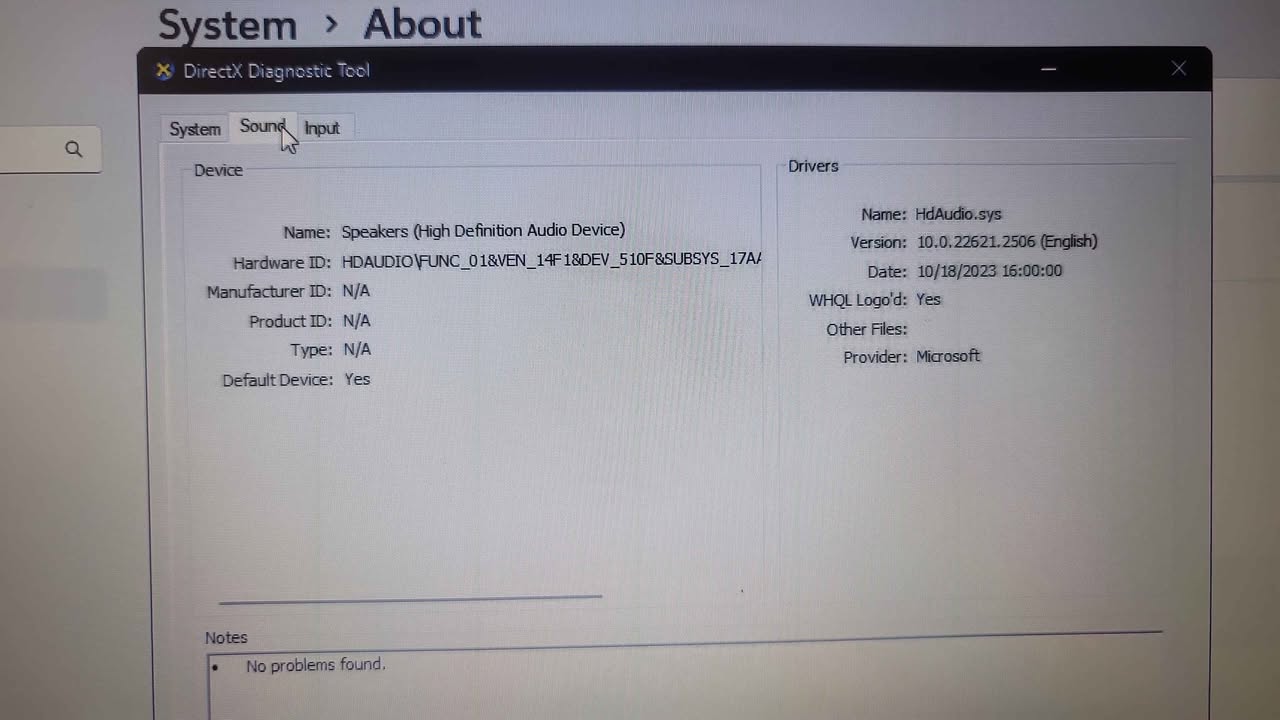Image resolution: width=1280 pixels, height=720 pixels.
Task: Click the driver date 10/18/2023 16:00:00
Action: (989, 271)
